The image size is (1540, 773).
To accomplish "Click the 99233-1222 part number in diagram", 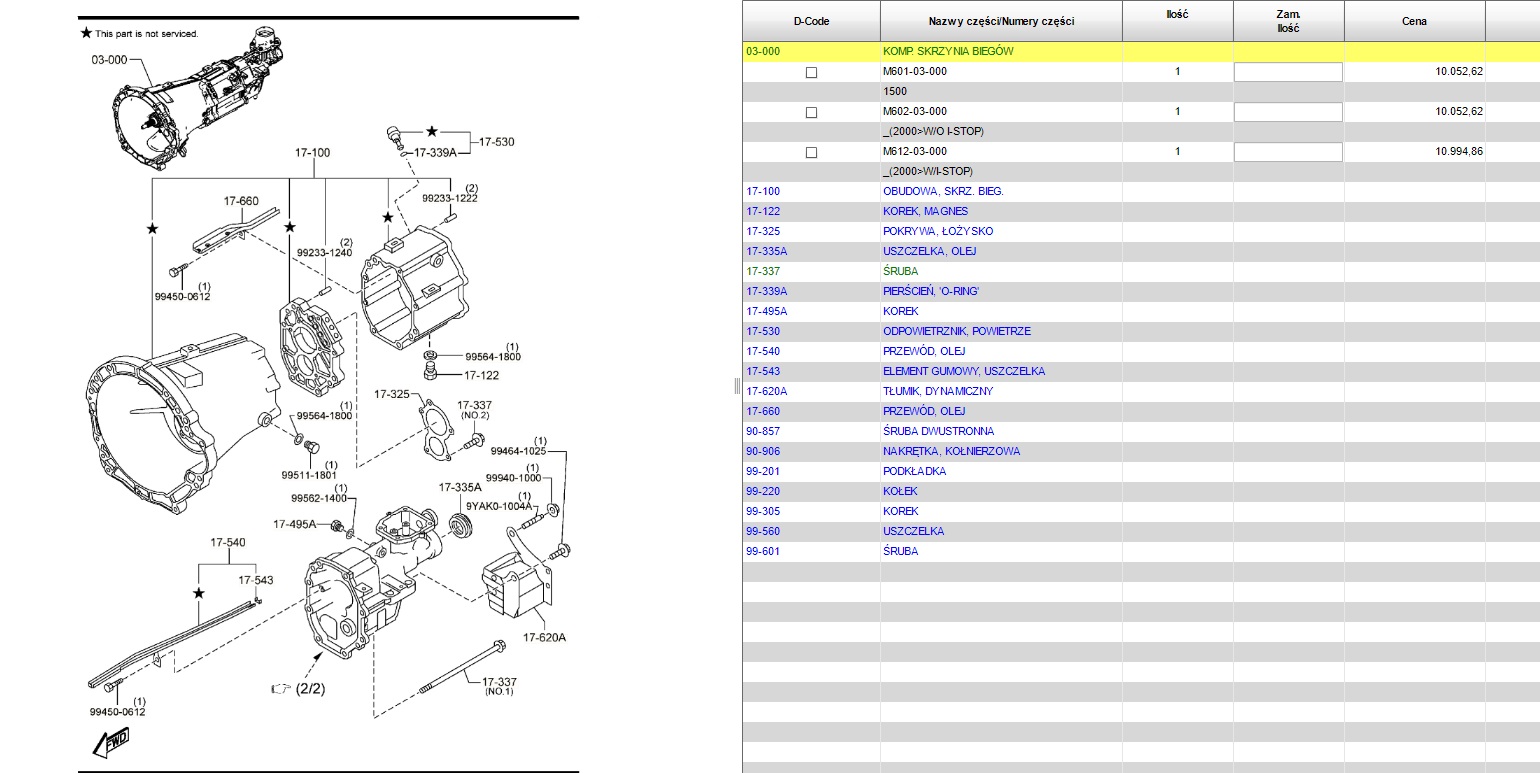I will (x=450, y=198).
